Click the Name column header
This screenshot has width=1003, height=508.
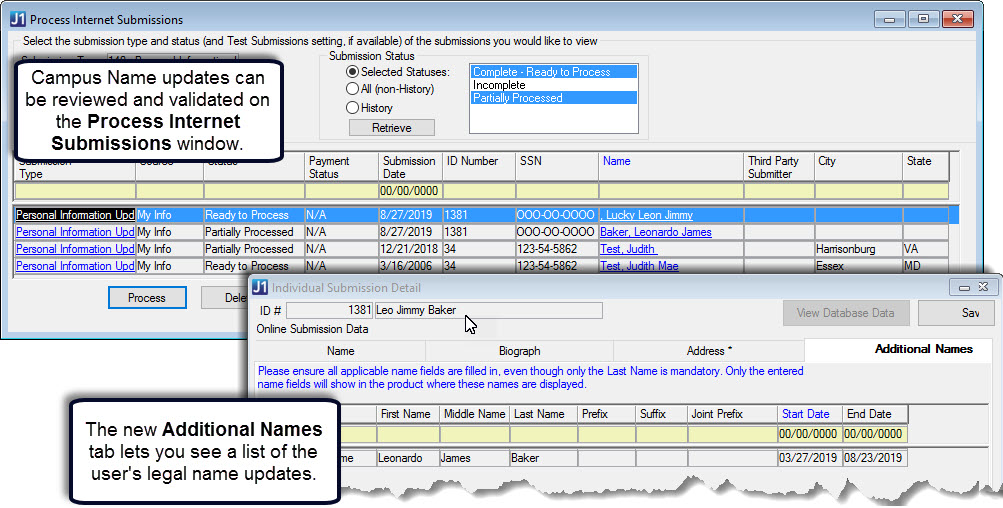(x=617, y=160)
